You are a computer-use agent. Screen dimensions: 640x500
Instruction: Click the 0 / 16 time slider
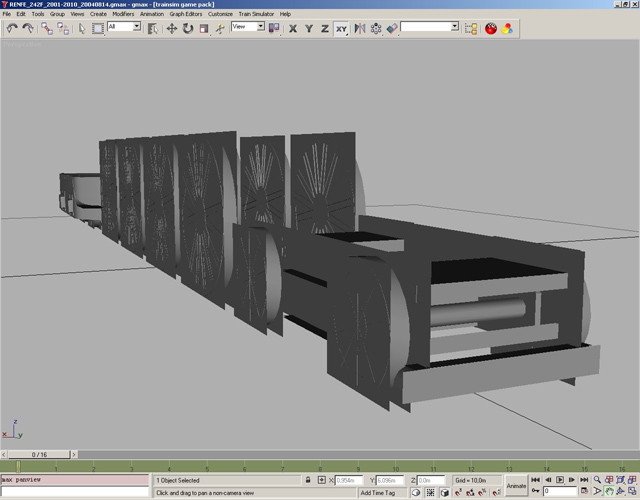(x=39, y=454)
